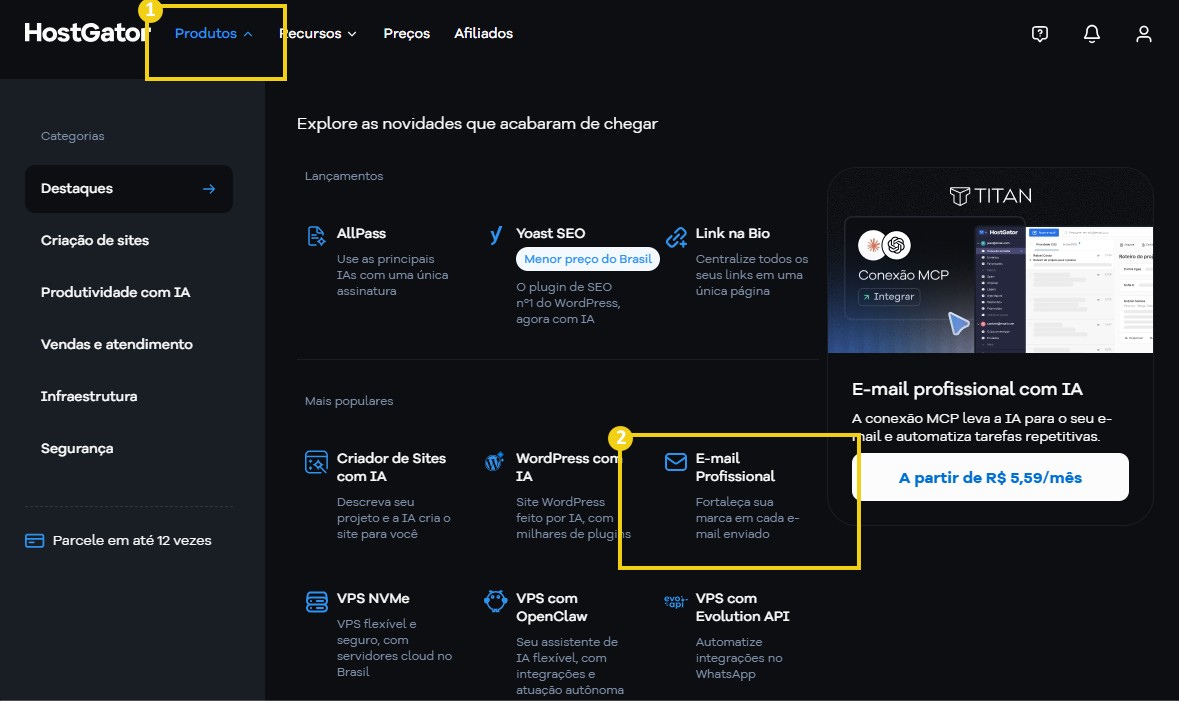The image size is (1179, 701).
Task: Click the Evolution API logo icon
Action: click(x=675, y=601)
